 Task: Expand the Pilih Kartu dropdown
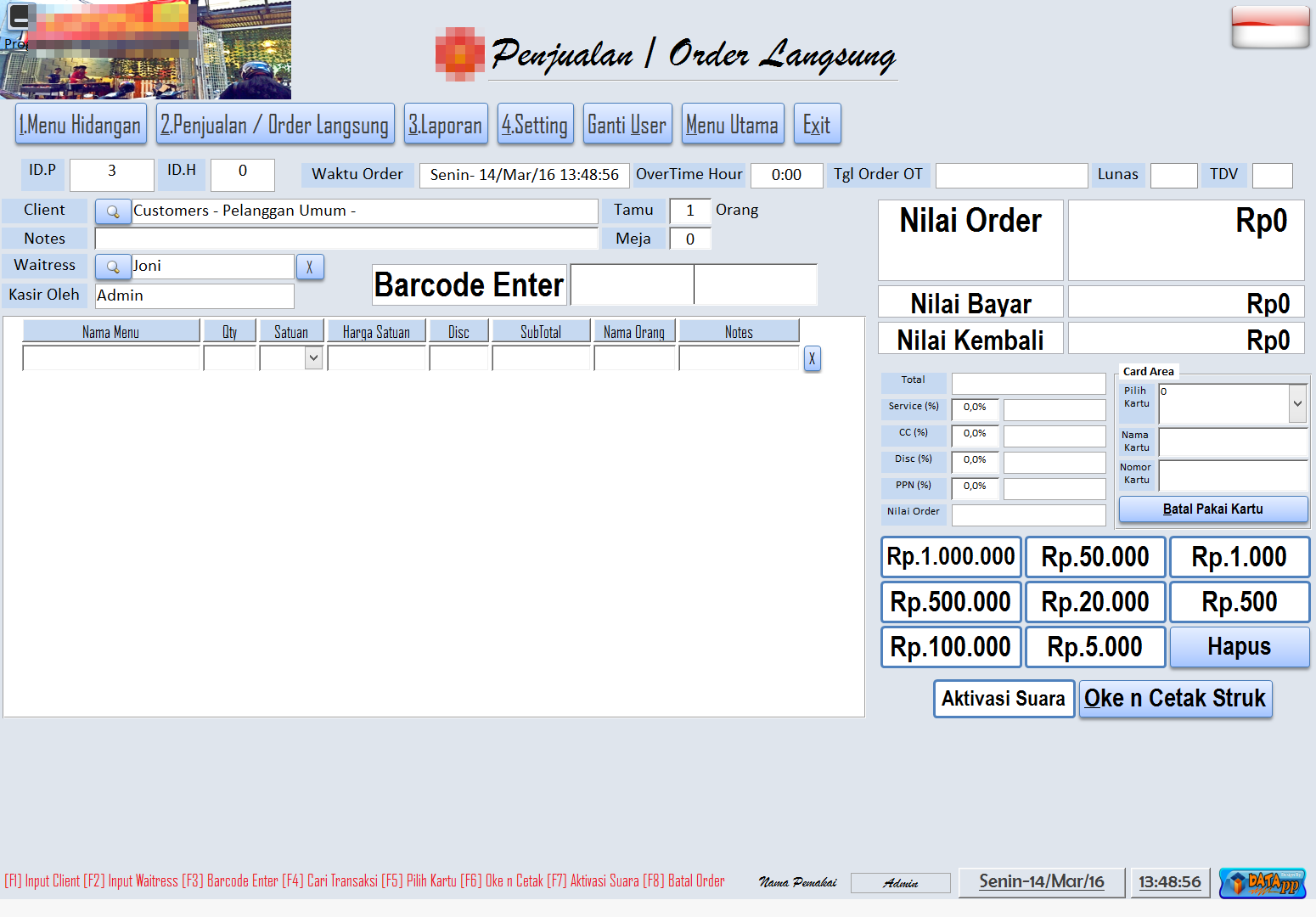(1297, 404)
